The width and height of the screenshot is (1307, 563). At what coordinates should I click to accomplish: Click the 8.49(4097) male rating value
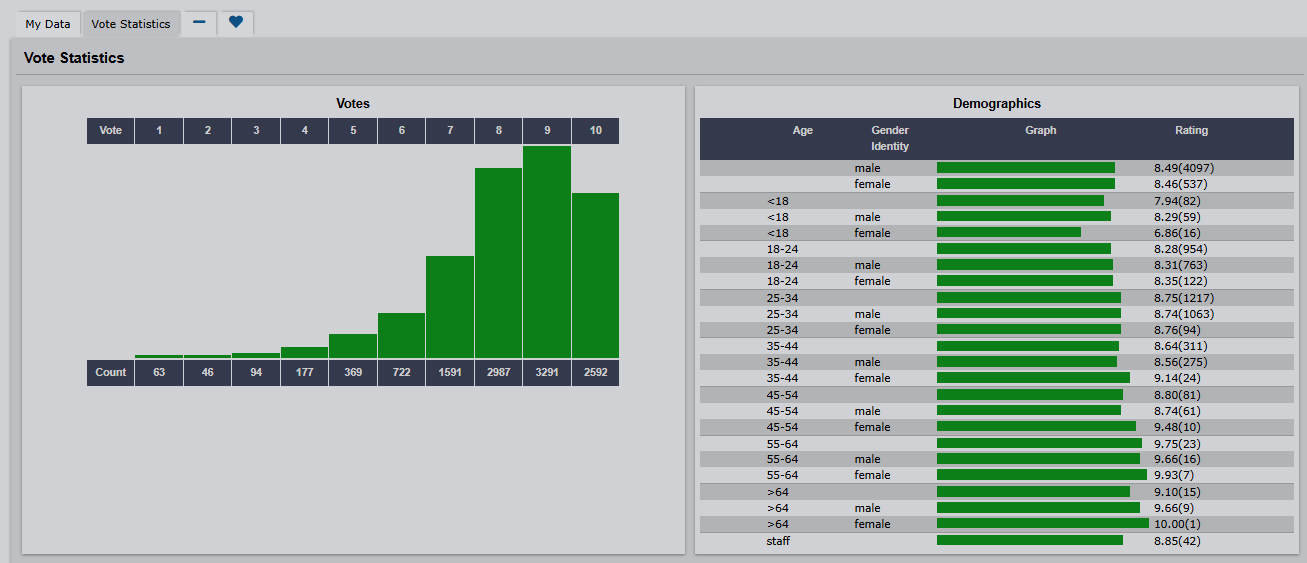(1183, 168)
